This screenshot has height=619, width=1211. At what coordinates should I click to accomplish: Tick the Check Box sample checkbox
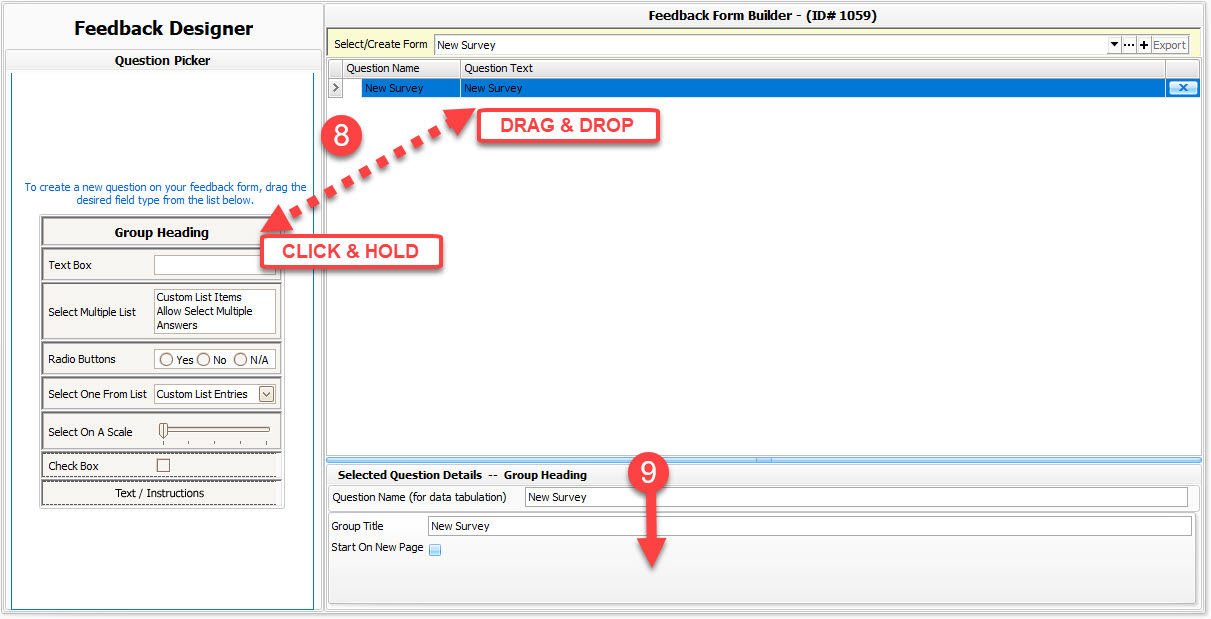pos(163,466)
